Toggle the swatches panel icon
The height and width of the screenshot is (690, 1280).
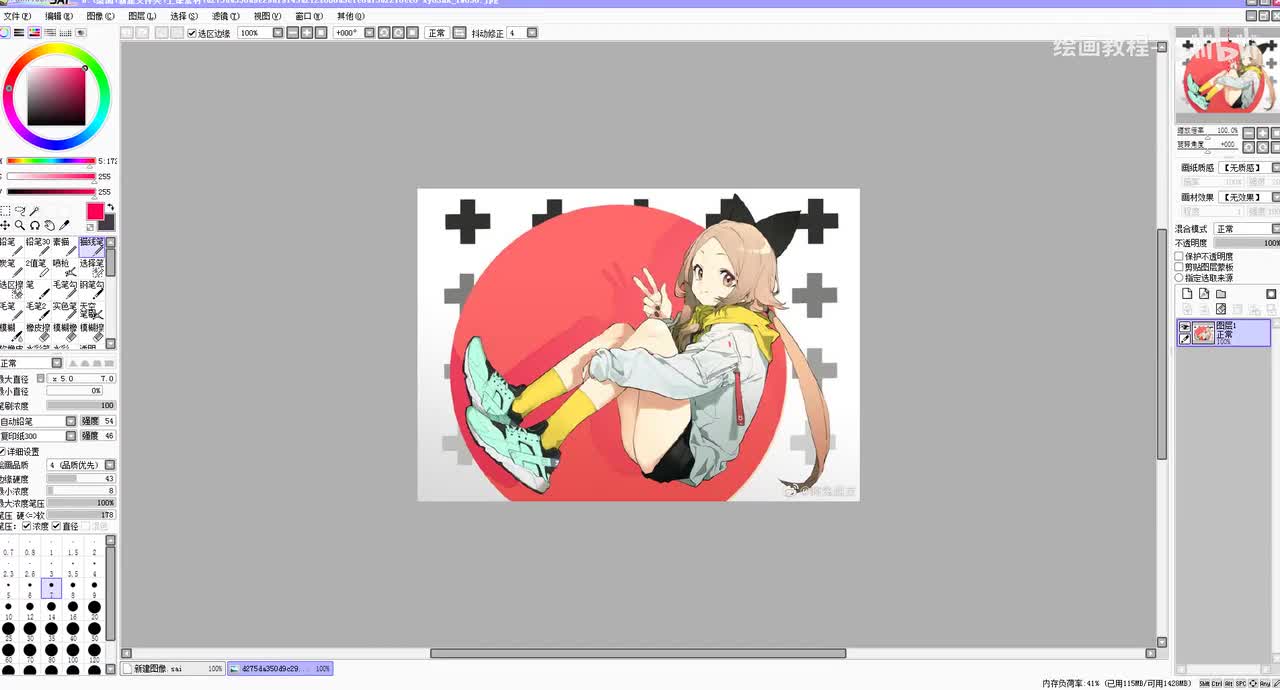point(64,33)
